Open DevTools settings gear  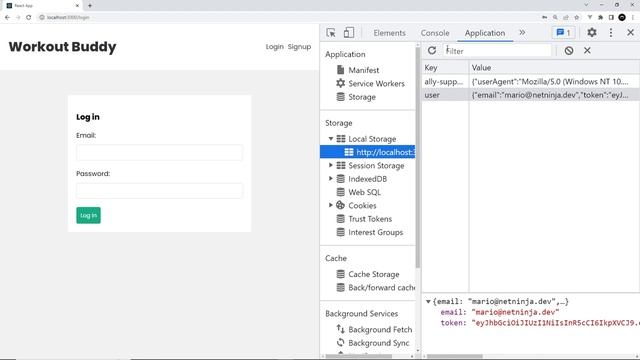pyautogui.click(x=592, y=33)
